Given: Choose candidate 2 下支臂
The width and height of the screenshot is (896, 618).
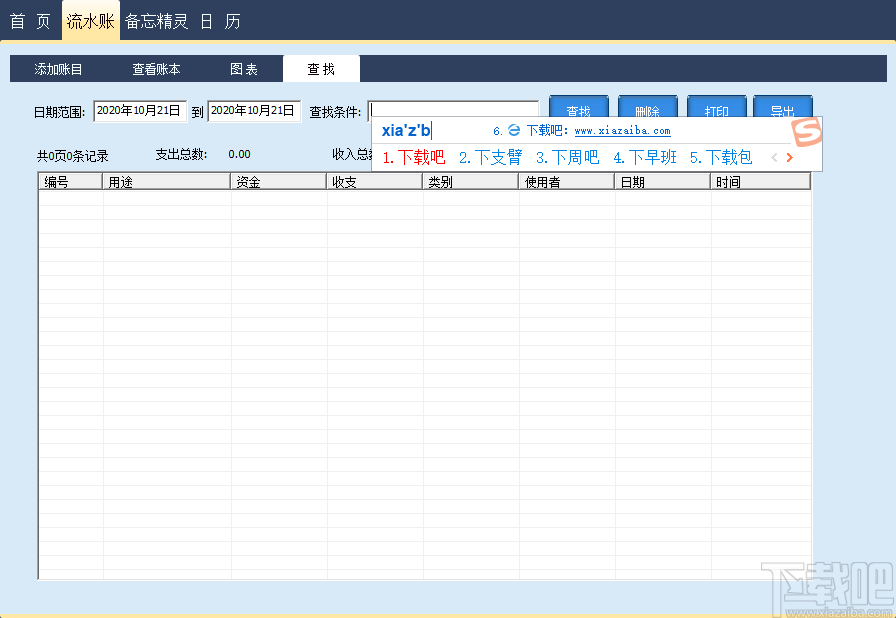Looking at the screenshot, I should click(x=490, y=157).
